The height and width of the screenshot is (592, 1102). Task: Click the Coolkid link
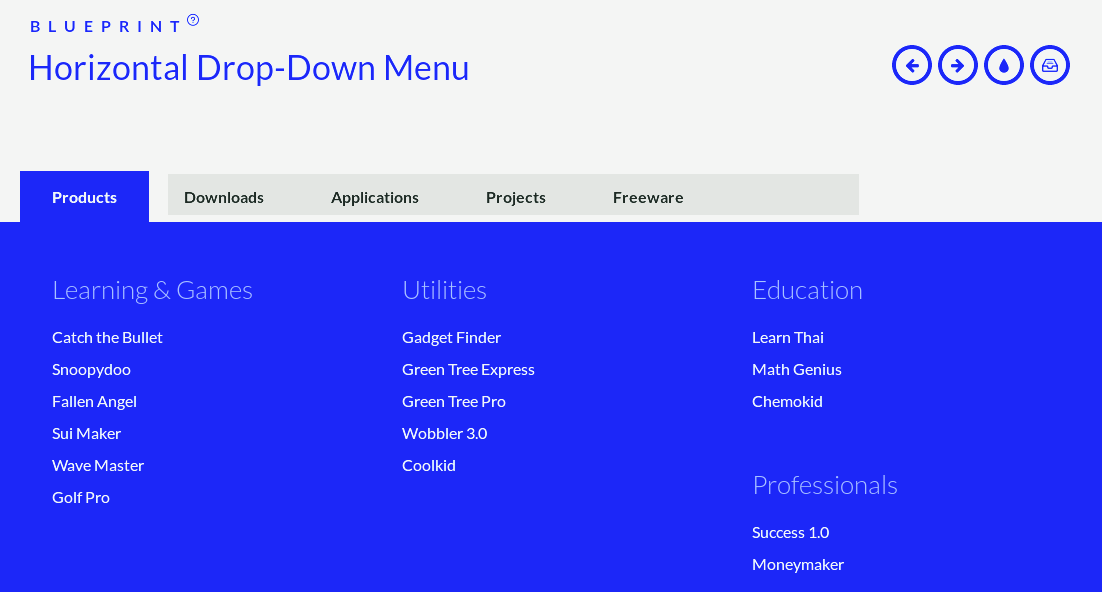(429, 465)
